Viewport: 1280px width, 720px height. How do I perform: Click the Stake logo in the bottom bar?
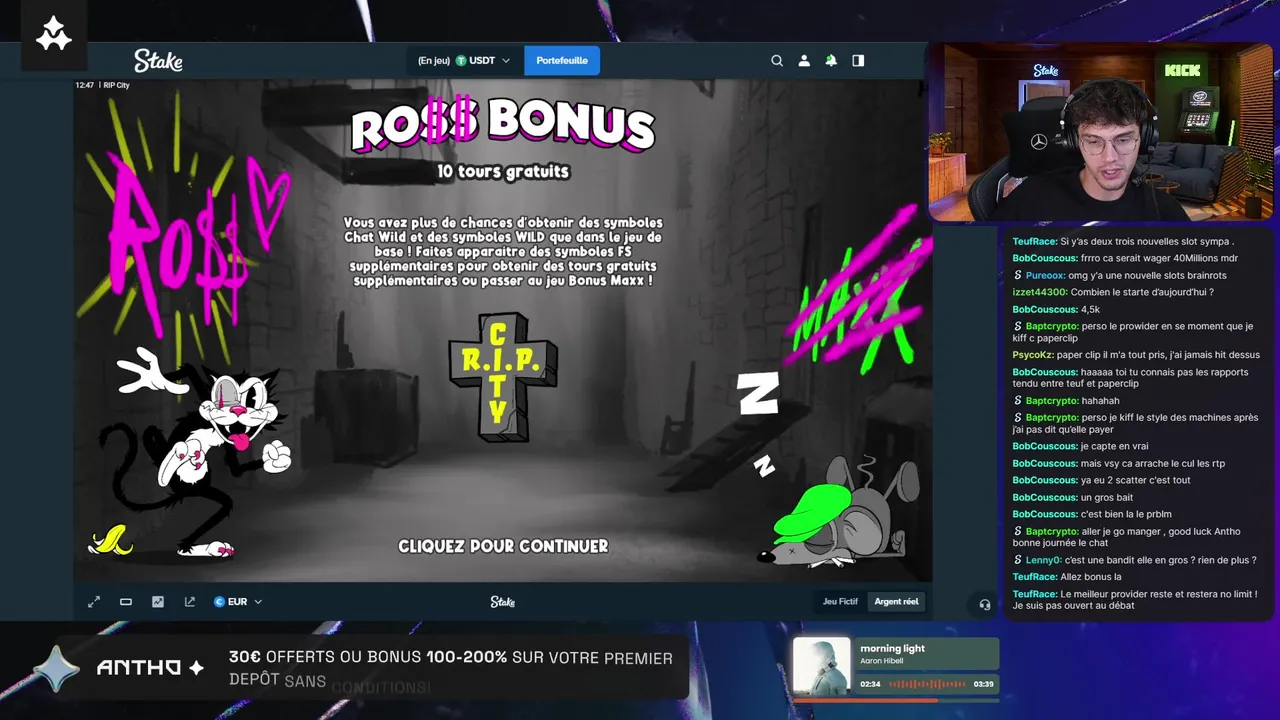[503, 602]
